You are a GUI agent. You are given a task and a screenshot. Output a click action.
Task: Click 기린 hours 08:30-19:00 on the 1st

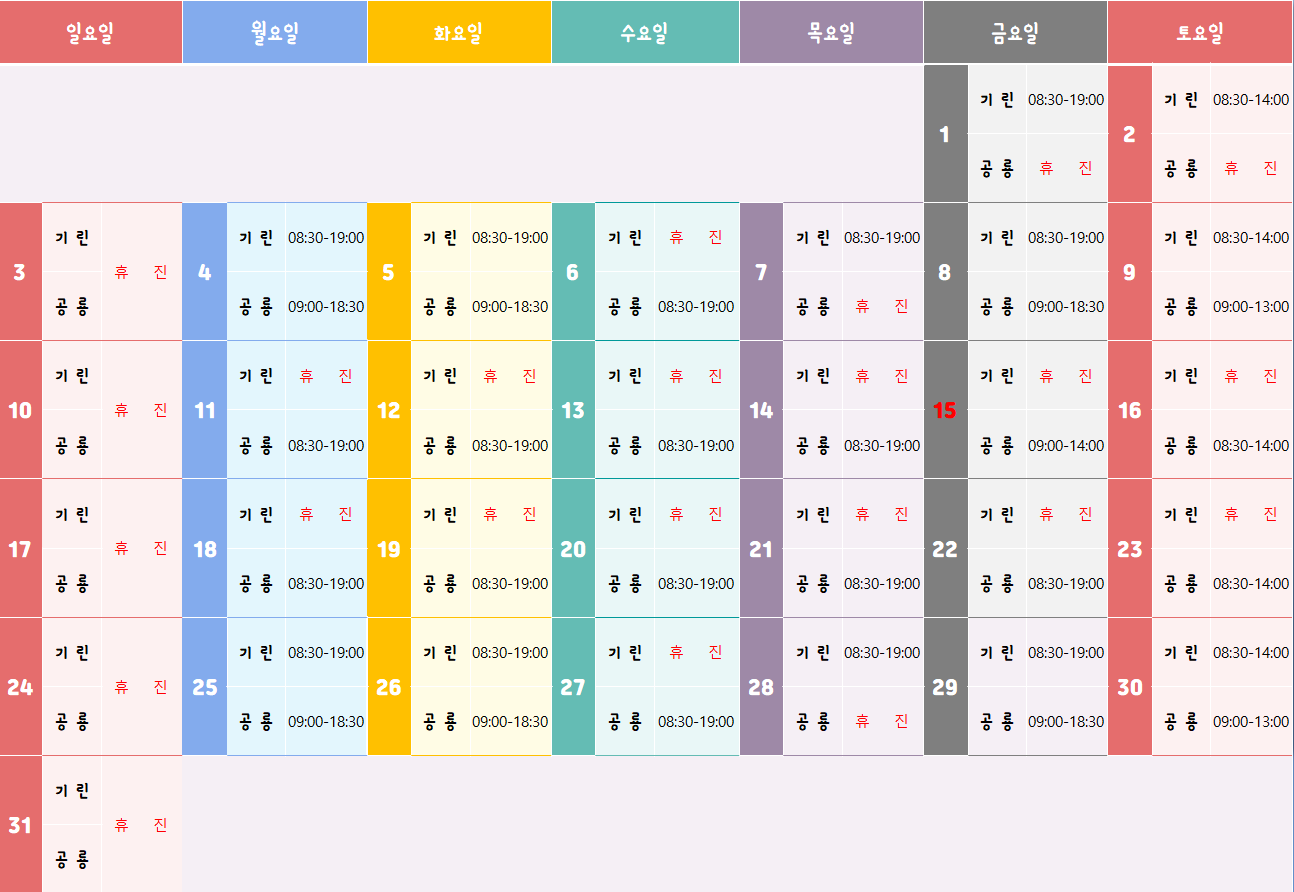tap(1066, 99)
